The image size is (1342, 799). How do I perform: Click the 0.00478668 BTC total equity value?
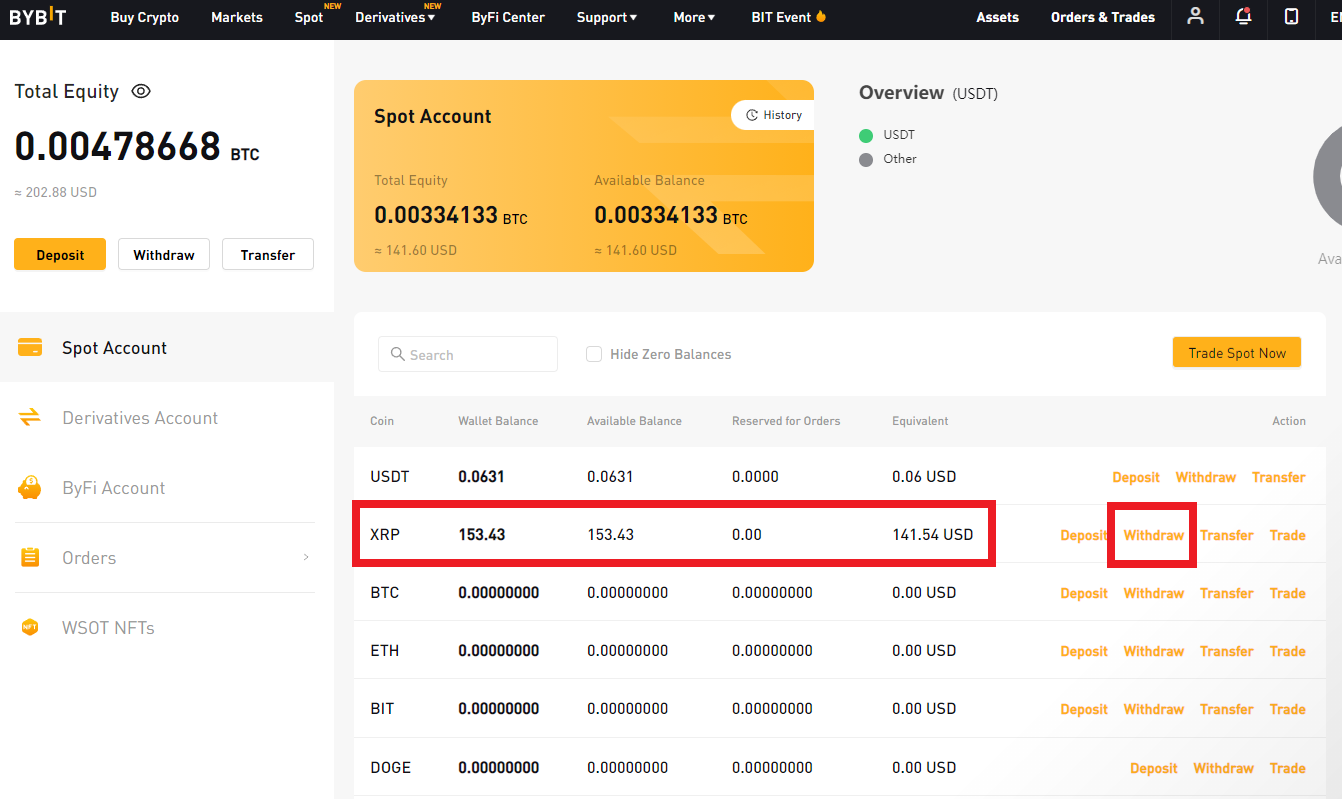137,147
